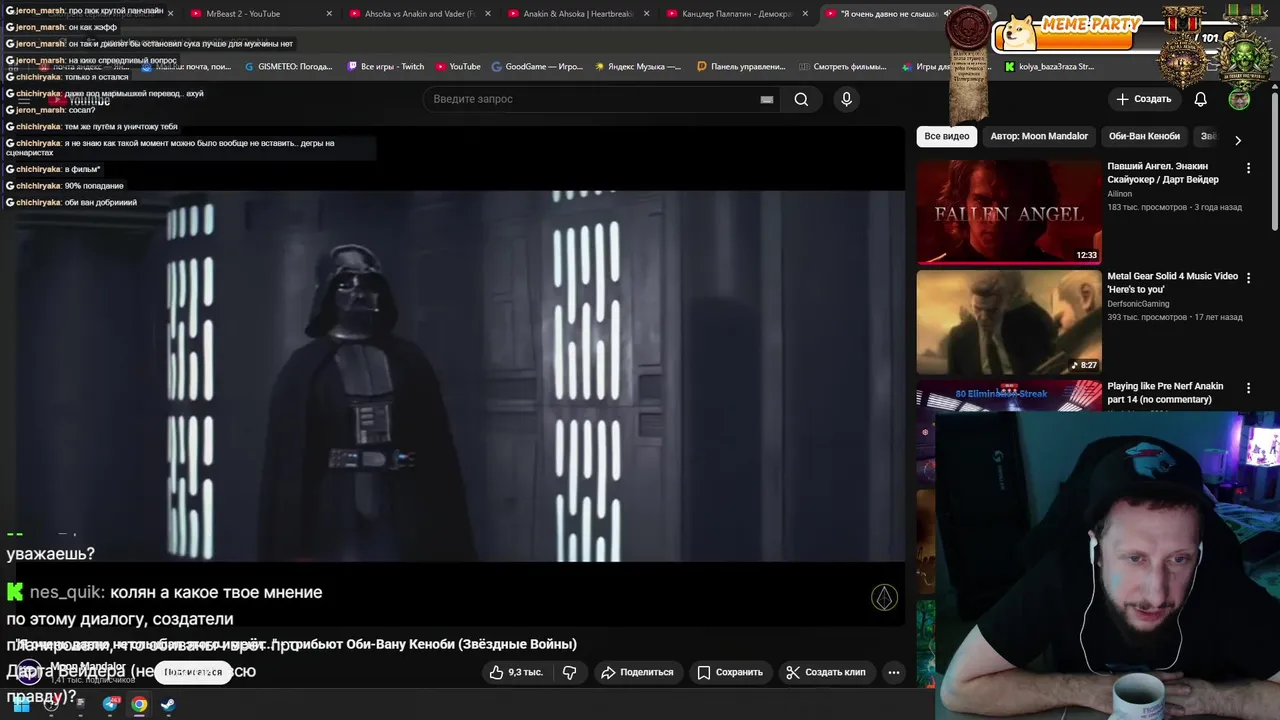Like the video with 9,3 тыс. likes
The image size is (1280, 720).
coord(516,672)
